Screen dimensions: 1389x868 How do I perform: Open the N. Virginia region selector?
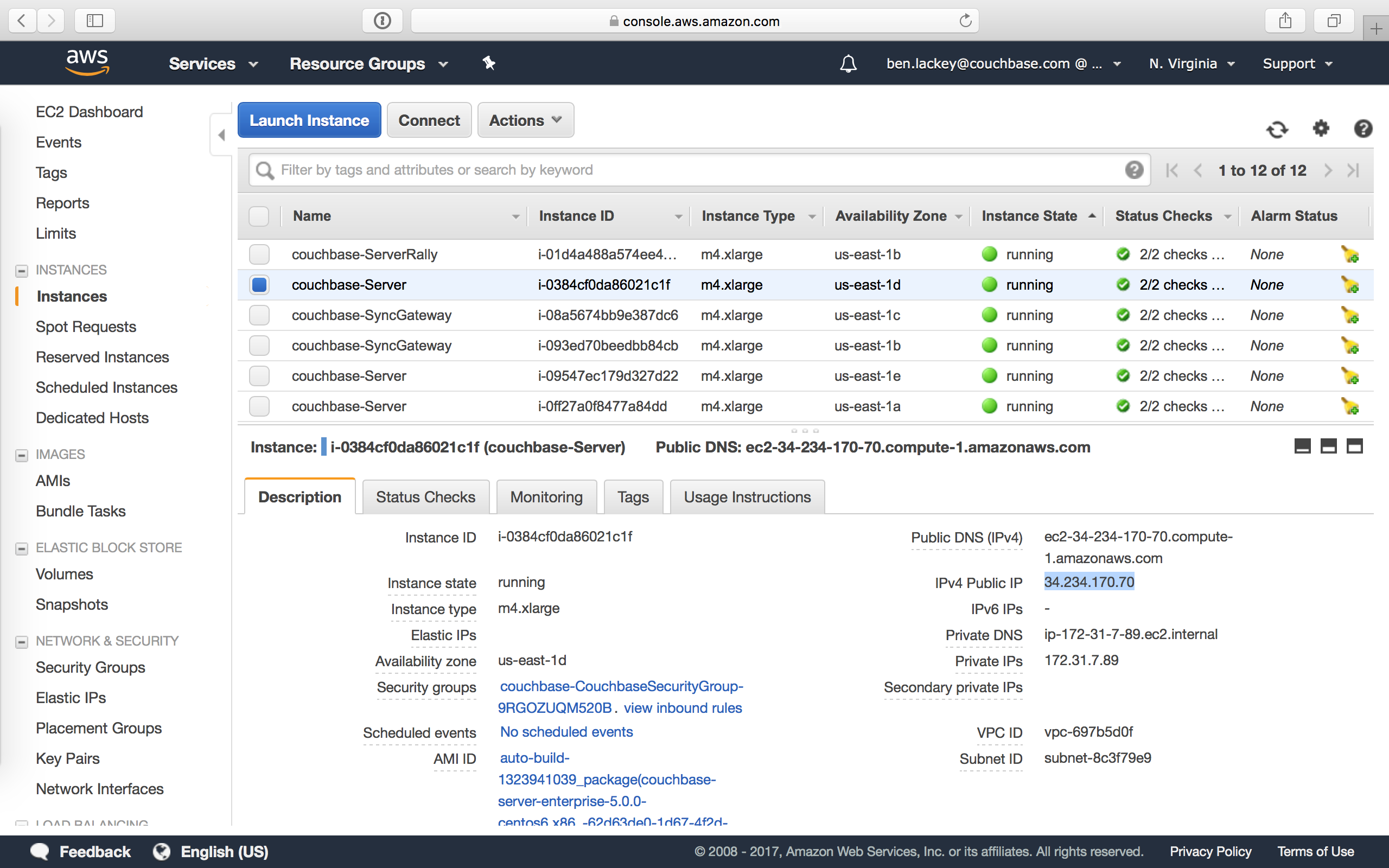click(x=1192, y=63)
